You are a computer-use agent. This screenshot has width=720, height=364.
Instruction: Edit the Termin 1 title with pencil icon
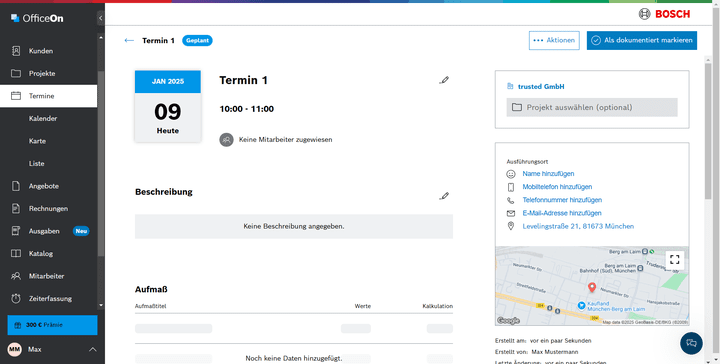444,80
